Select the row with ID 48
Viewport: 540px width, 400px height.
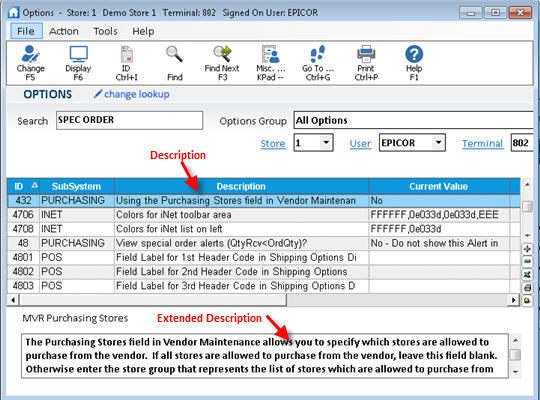tap(264, 243)
